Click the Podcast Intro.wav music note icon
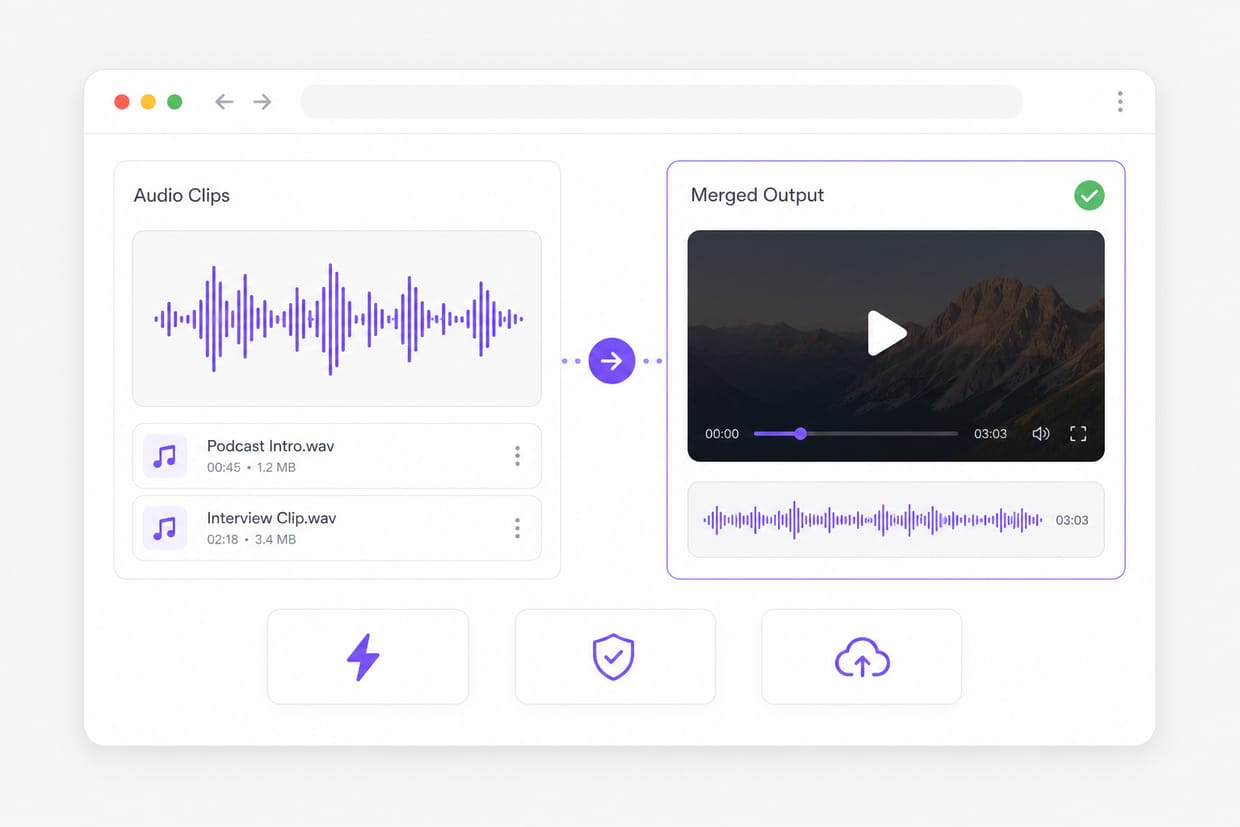The width and height of the screenshot is (1240, 827). (x=165, y=456)
